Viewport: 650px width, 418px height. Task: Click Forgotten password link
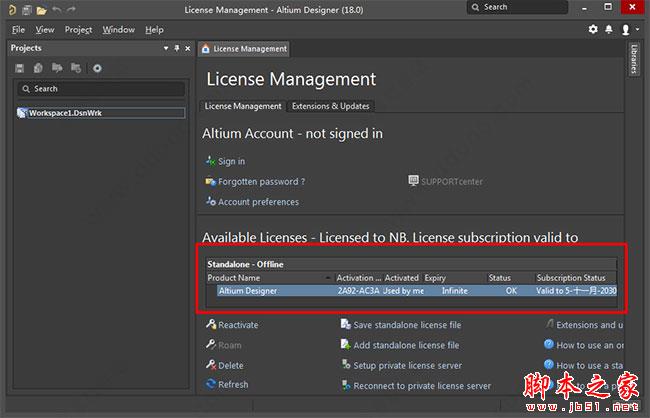[x=261, y=182]
